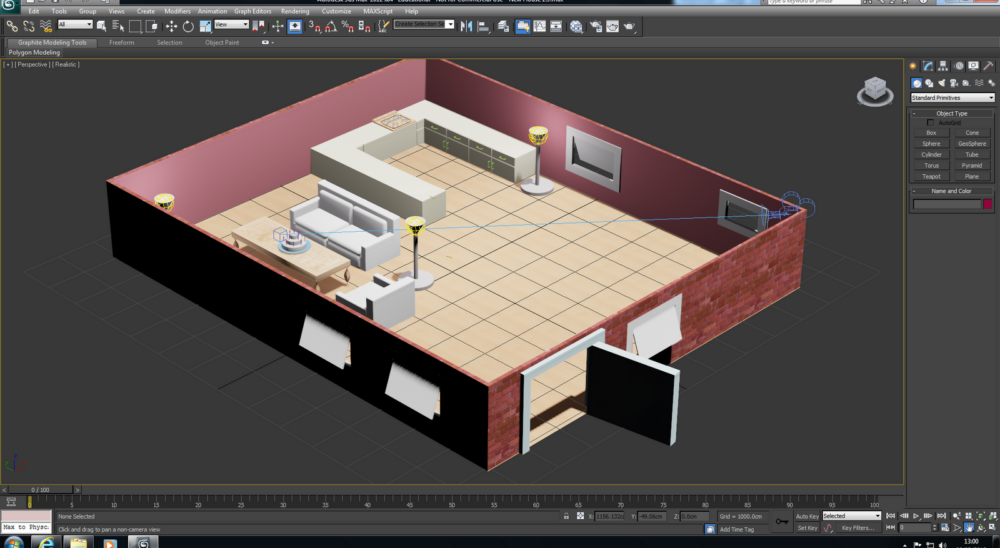This screenshot has height=548, width=1000.
Task: Open the Key Filters dialog button
Action: (858, 527)
